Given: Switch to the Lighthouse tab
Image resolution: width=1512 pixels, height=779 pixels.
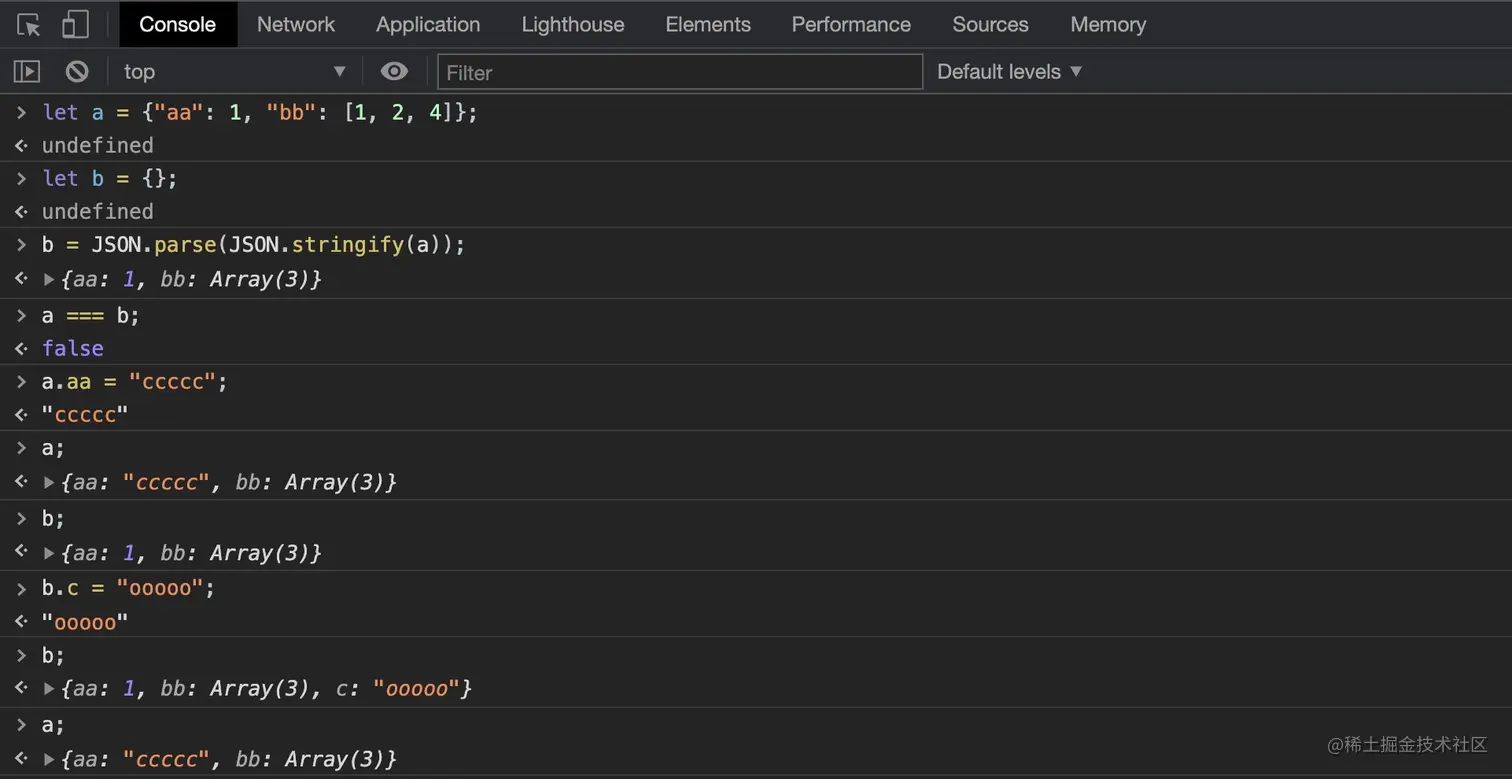Looking at the screenshot, I should [x=573, y=25].
